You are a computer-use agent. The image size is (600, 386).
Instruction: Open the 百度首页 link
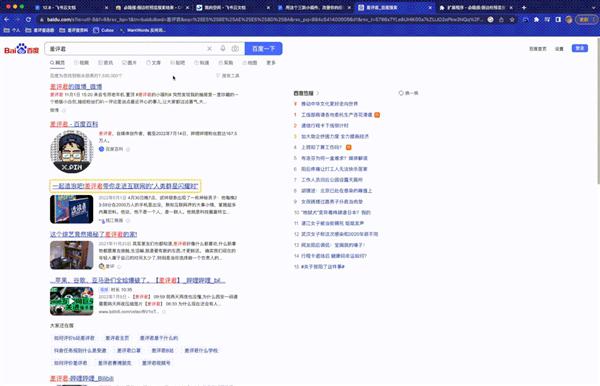[x=538, y=49]
